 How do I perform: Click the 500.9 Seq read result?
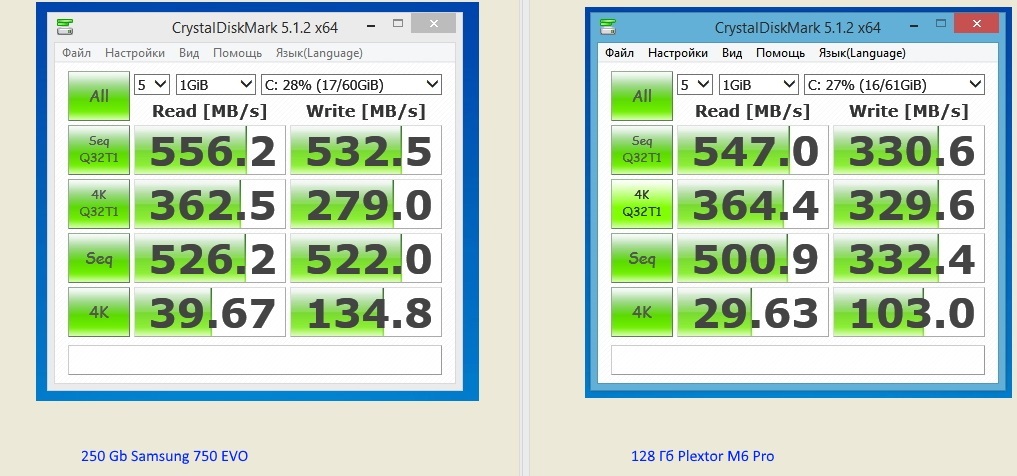click(753, 258)
